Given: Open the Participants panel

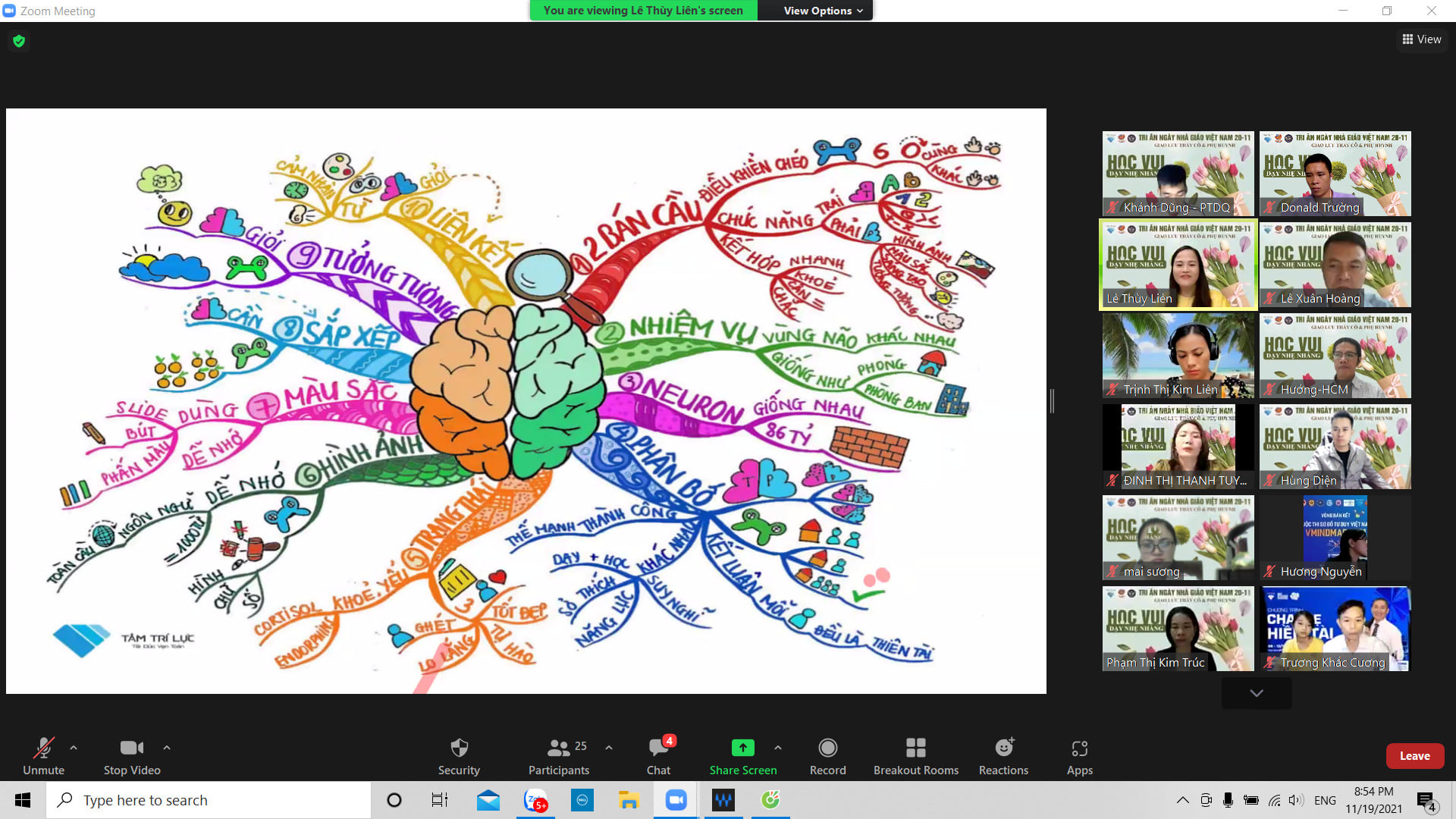Looking at the screenshot, I should click(559, 756).
